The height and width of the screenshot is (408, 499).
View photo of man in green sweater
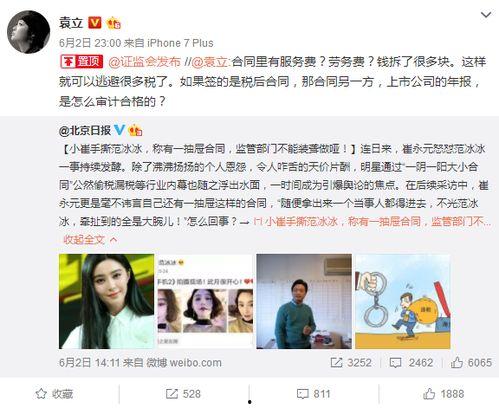[304, 301]
